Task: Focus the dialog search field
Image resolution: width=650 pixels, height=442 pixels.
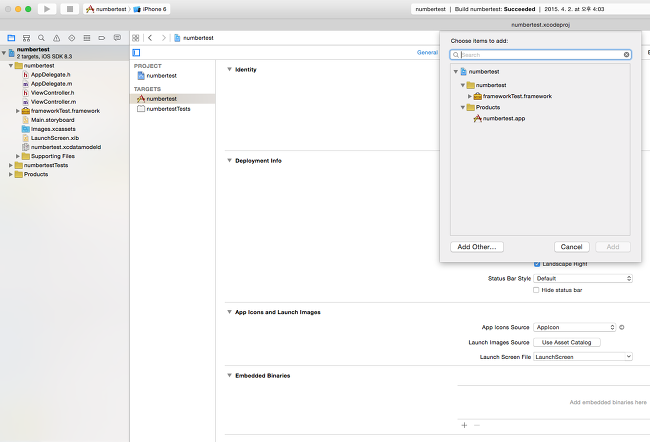Action: [541, 55]
